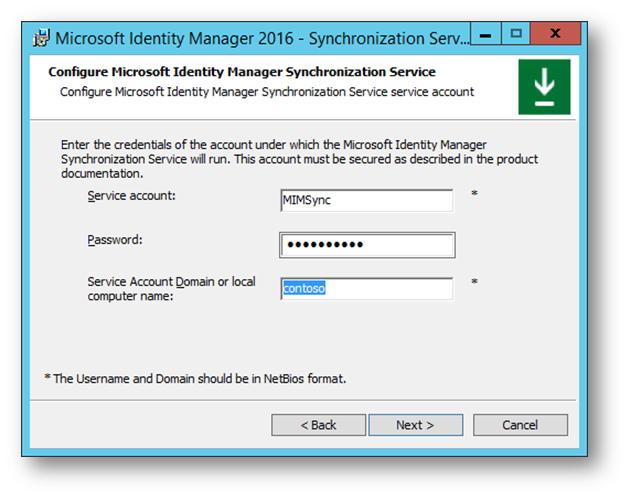Minimize the setup window
Image resolution: width=630 pixels, height=499 pixels.
(485, 34)
